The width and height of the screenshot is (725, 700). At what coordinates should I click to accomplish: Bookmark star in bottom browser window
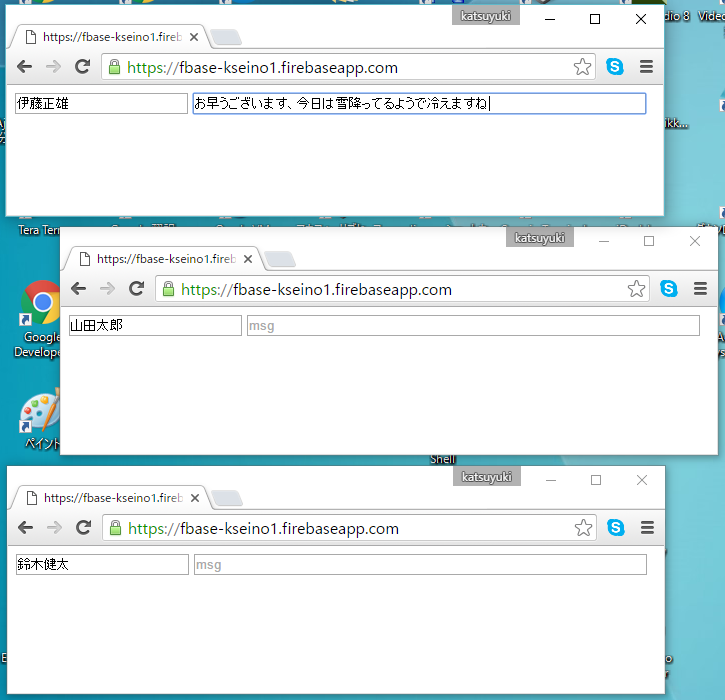[x=584, y=528]
